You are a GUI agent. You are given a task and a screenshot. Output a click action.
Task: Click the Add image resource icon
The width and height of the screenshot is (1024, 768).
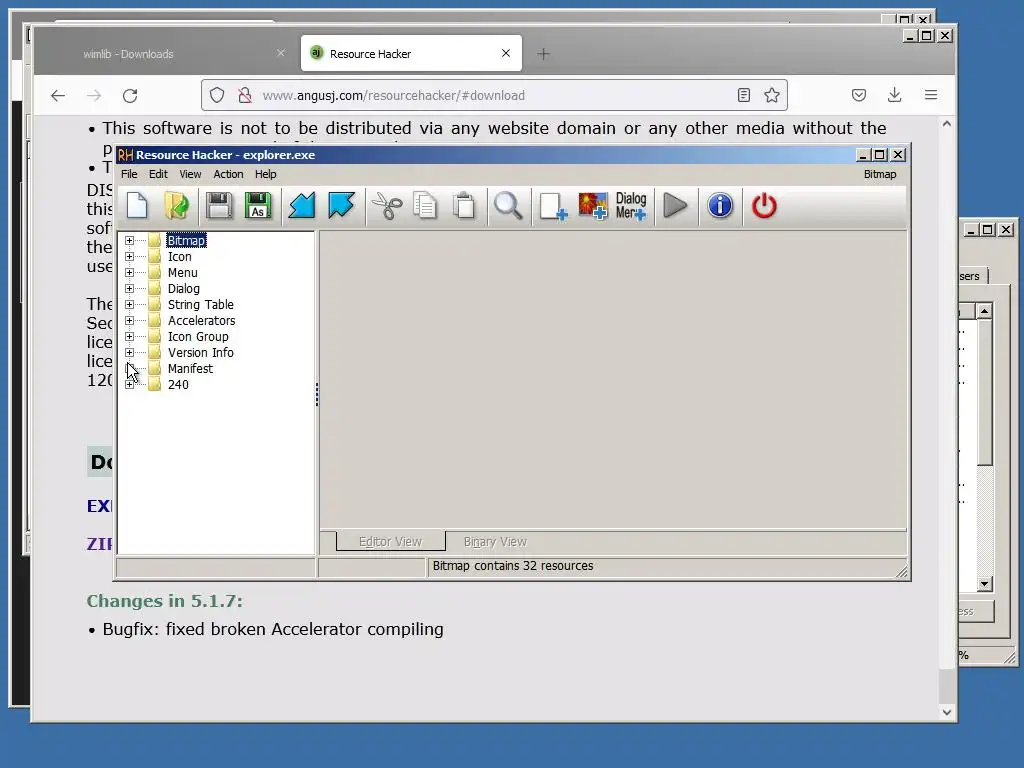click(593, 206)
